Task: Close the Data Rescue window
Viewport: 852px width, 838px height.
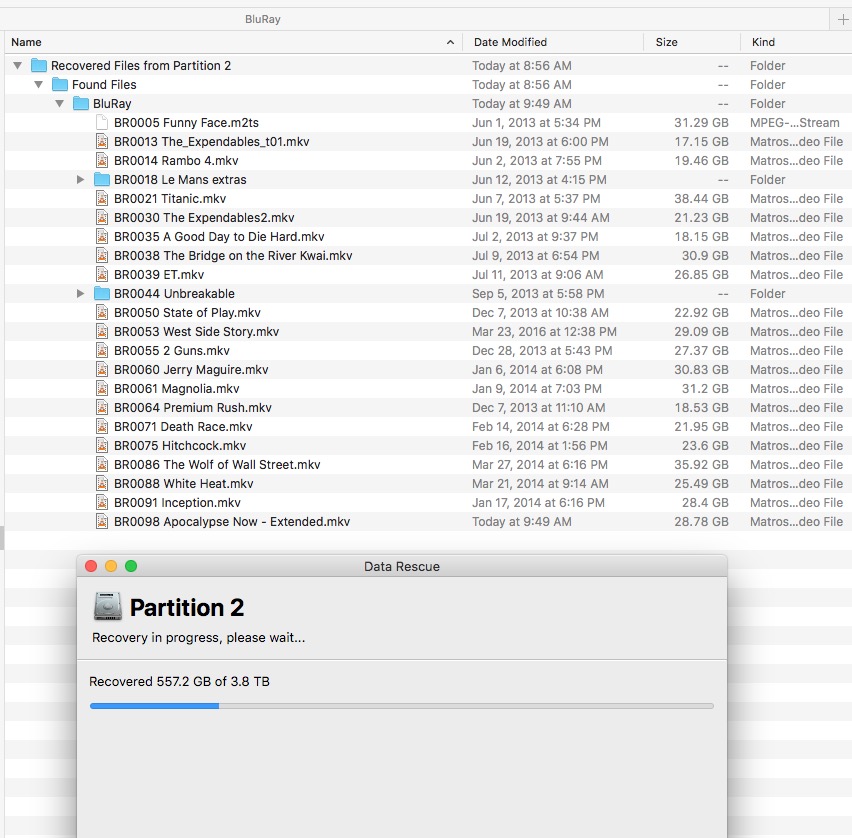Action: (x=91, y=566)
